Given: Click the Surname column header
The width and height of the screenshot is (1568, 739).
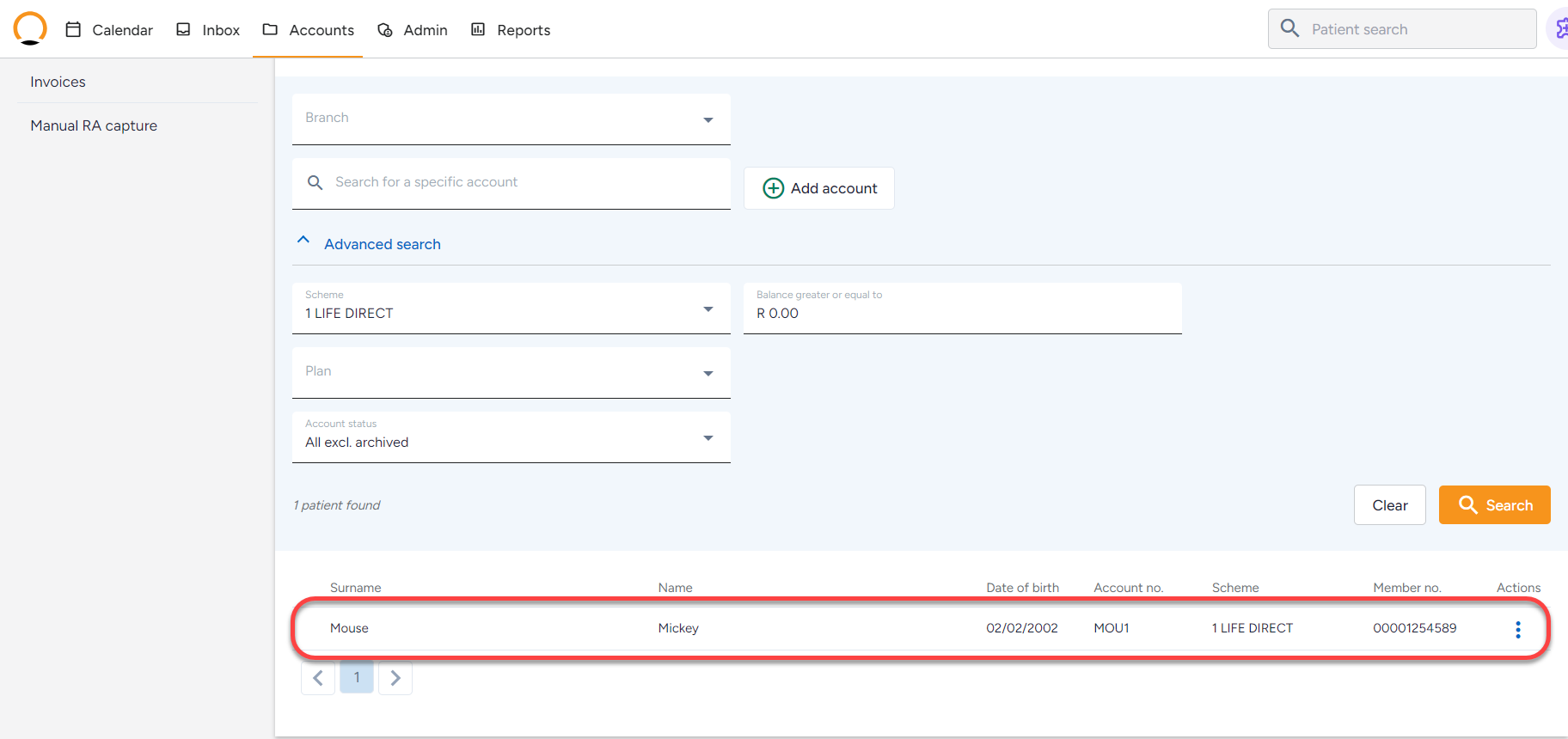Looking at the screenshot, I should pos(356,588).
